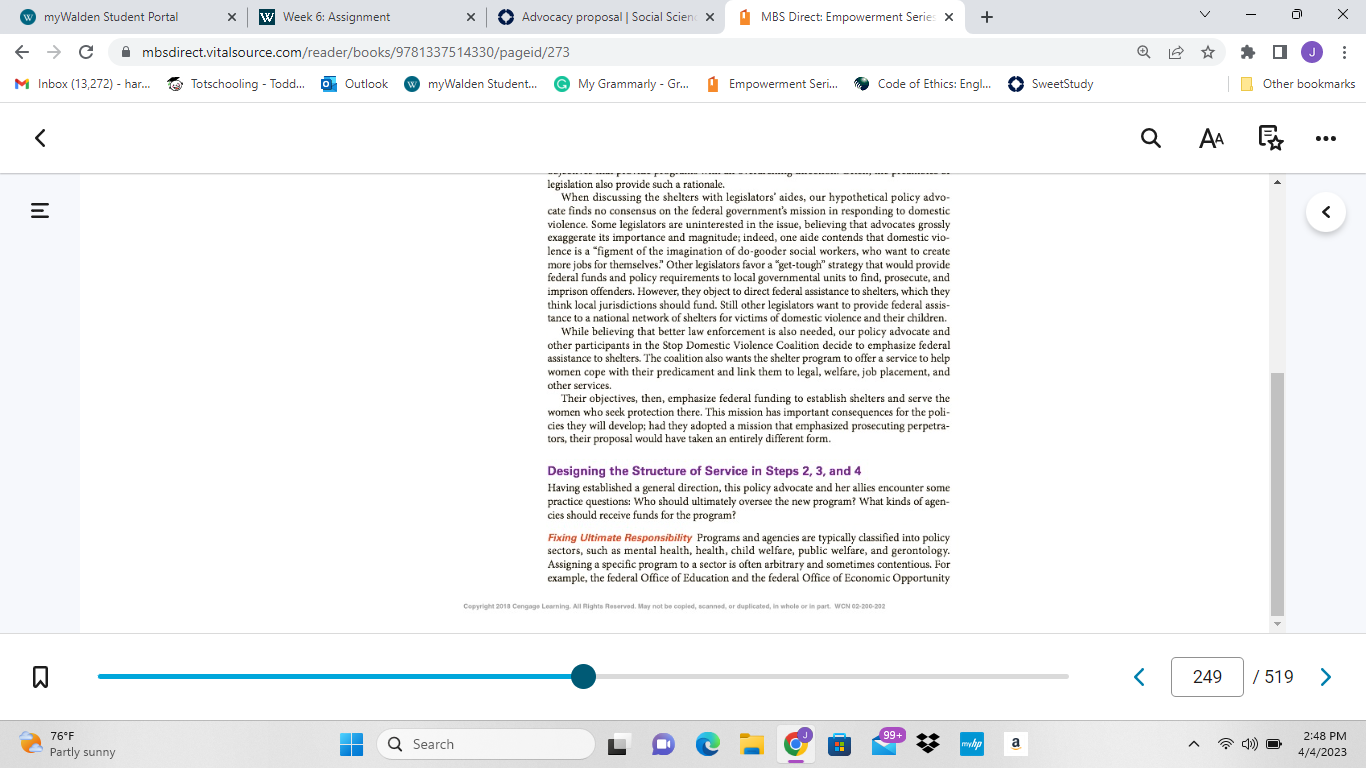Screen dimensions: 1366x768
Task: Switch to the Advocacy proposal tab
Action: pyautogui.click(x=605, y=17)
